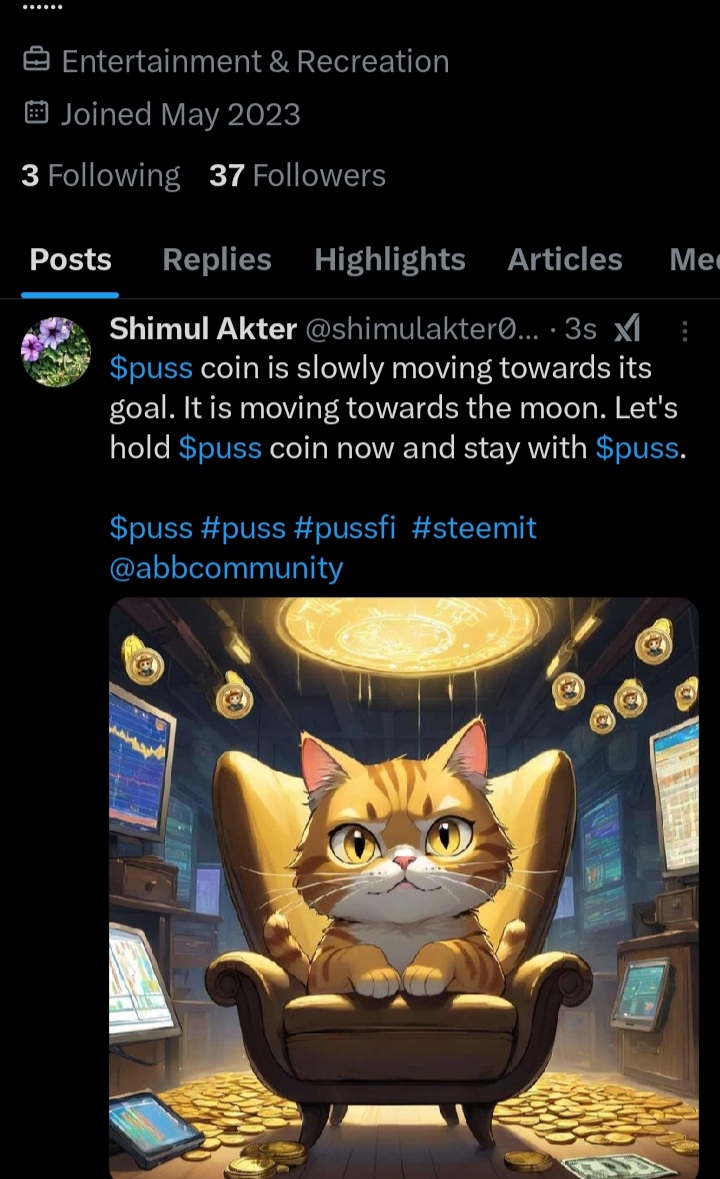Open the Grok icon beside the post timestamp
The height and width of the screenshot is (1179, 720).
pos(627,329)
